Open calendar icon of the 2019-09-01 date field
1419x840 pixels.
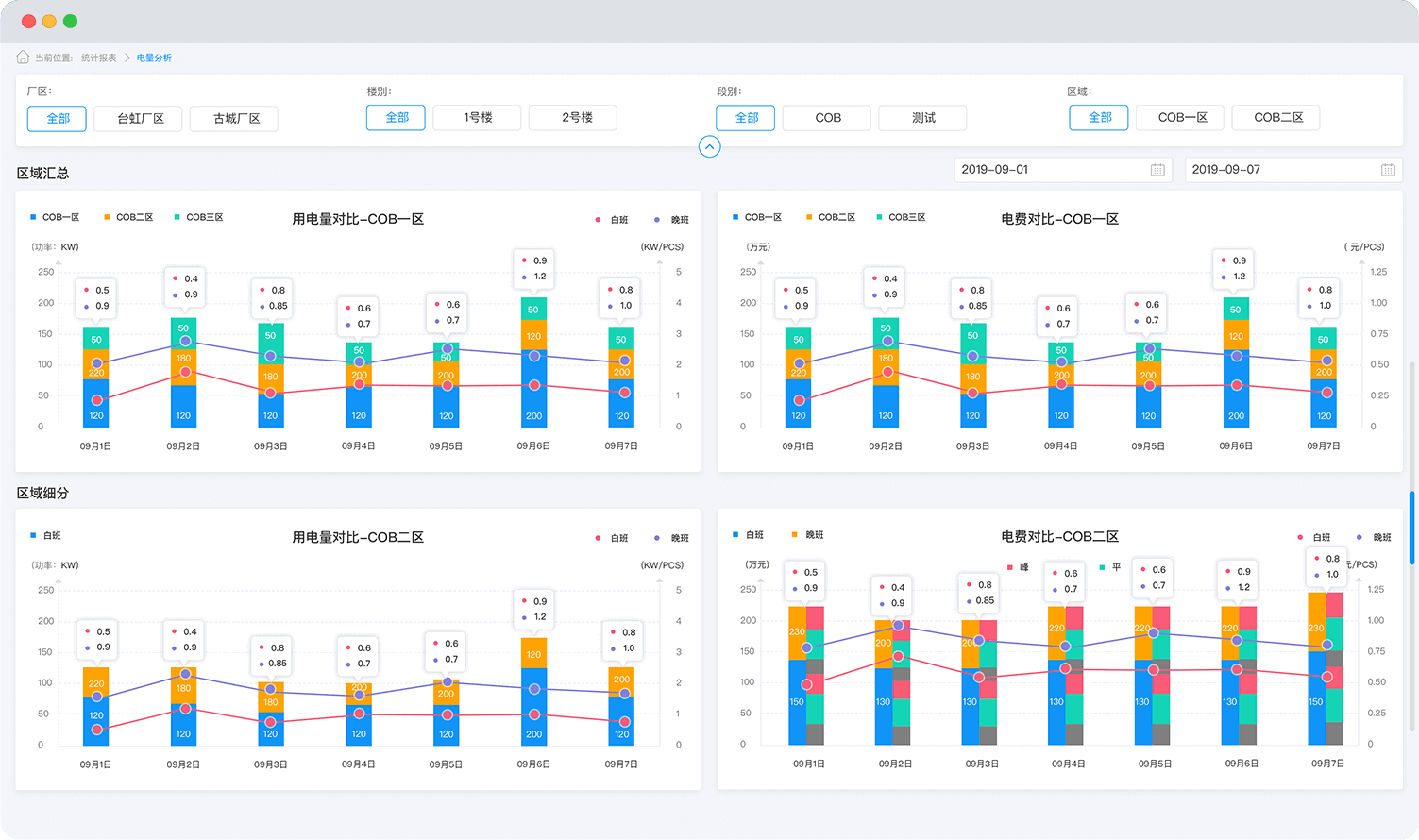pos(1157,170)
